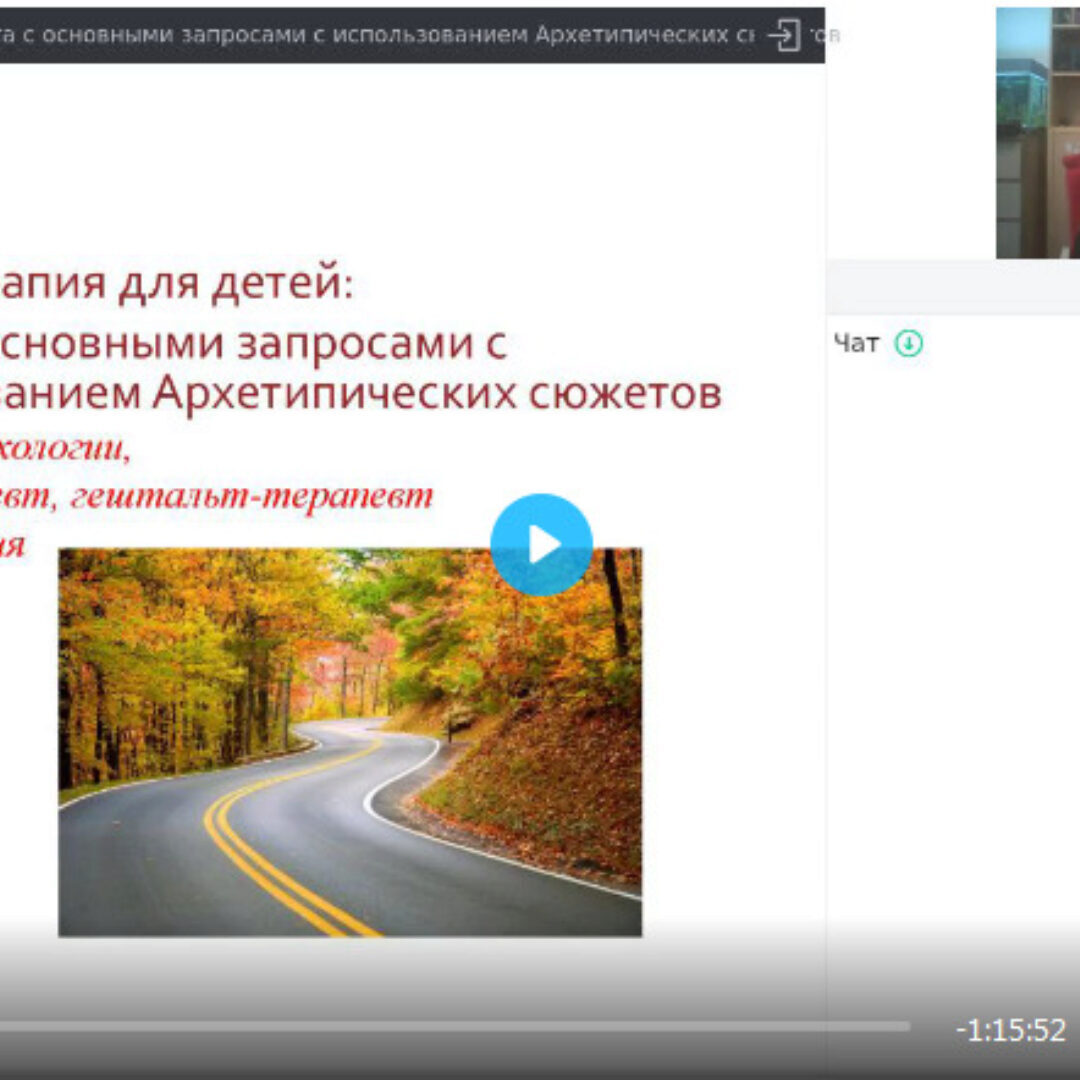The height and width of the screenshot is (1080, 1080).
Task: Seek to the middle of the playback progress bar
Action: pyautogui.click(x=455, y=1026)
